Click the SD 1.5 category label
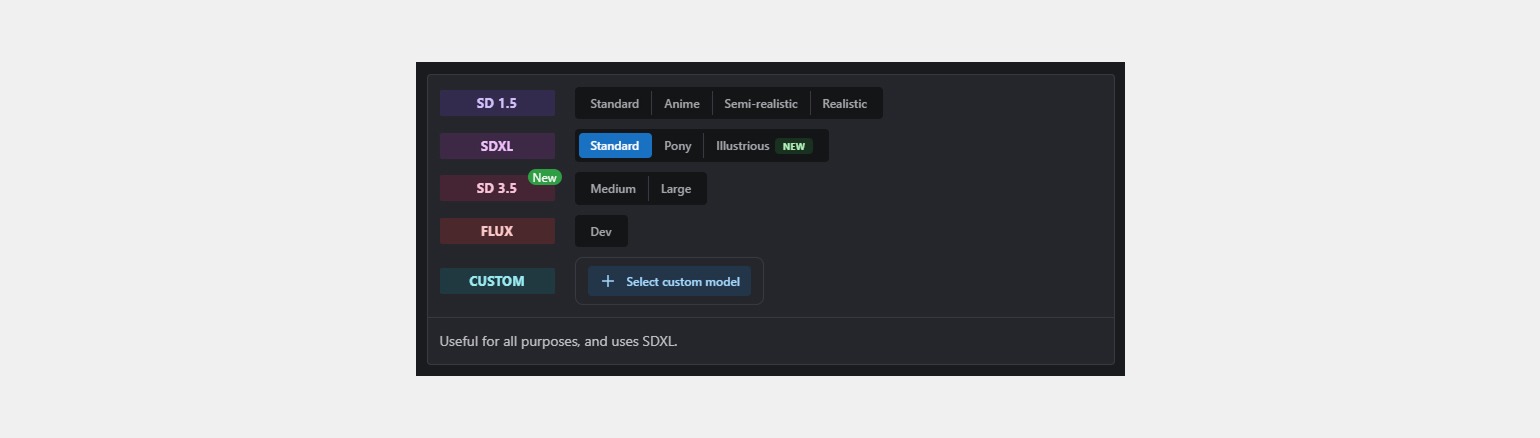This screenshot has width=1540, height=438. pos(497,103)
